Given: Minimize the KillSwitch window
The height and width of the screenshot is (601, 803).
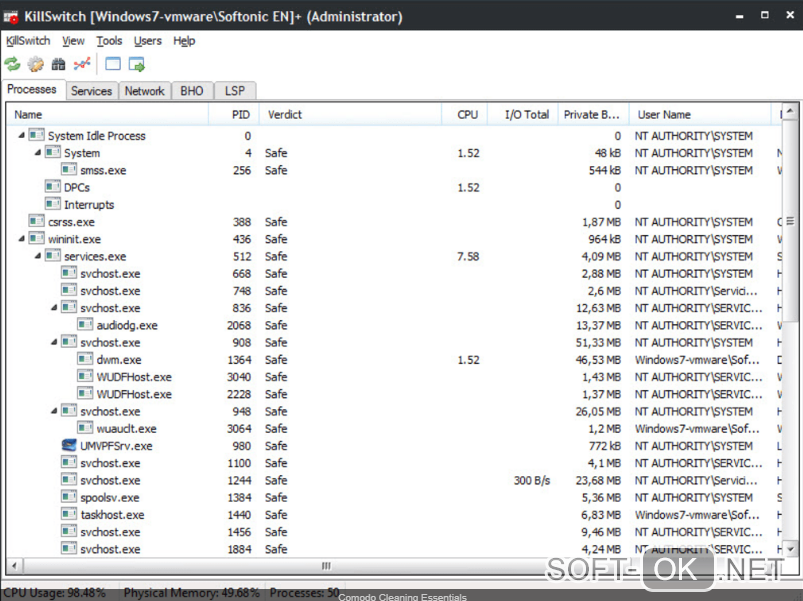Looking at the screenshot, I should pyautogui.click(x=739, y=16).
